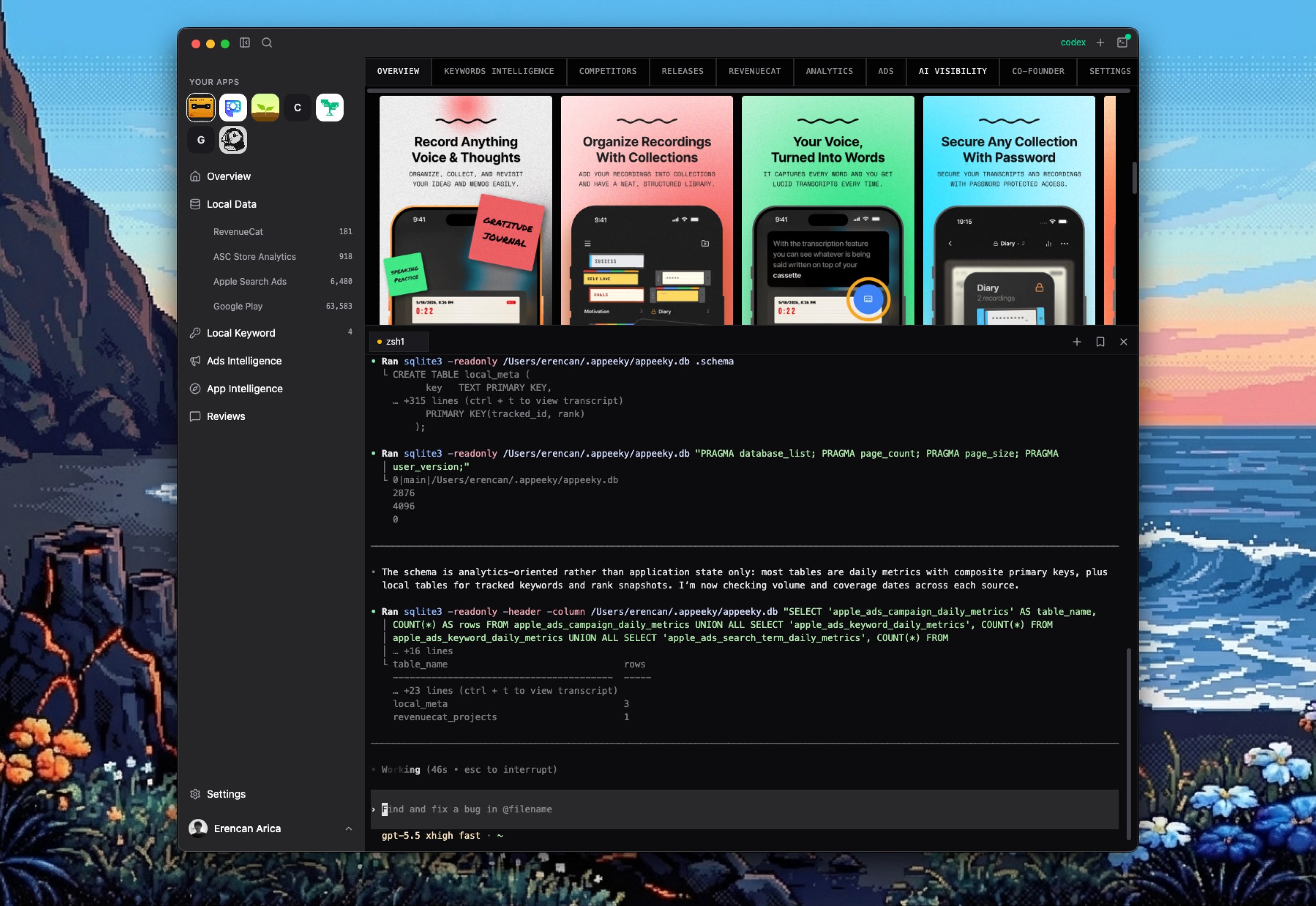Open the Analytics tab

(x=830, y=72)
